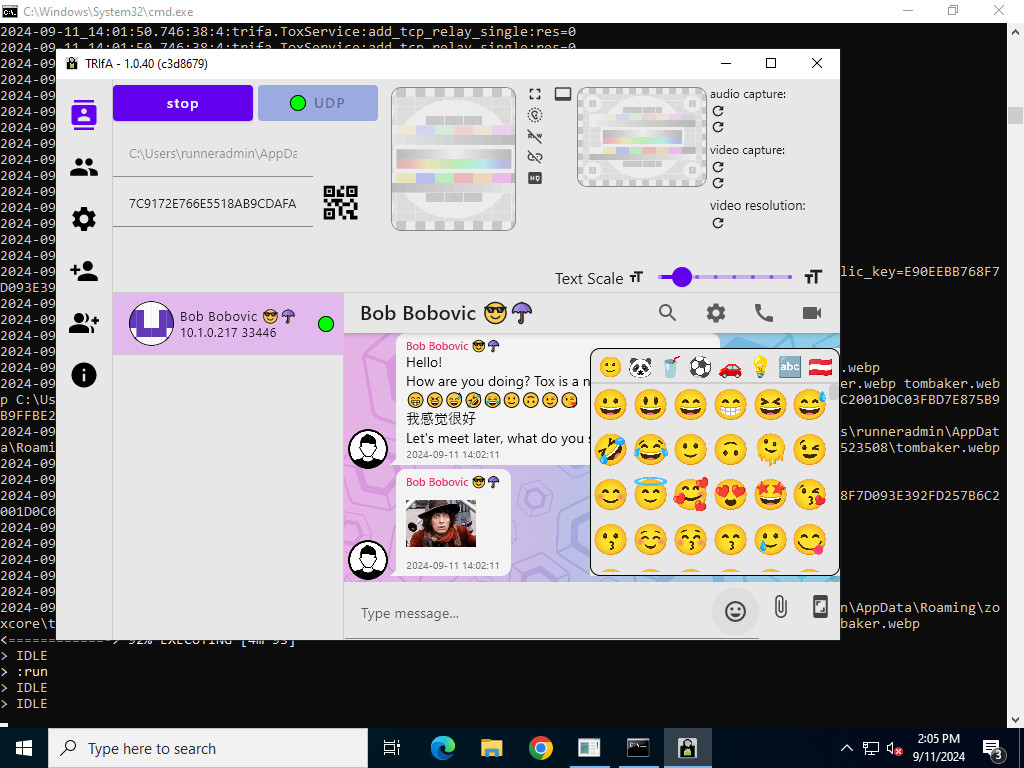
Task: Select the soccer ball activities emoji category
Action: coord(700,367)
